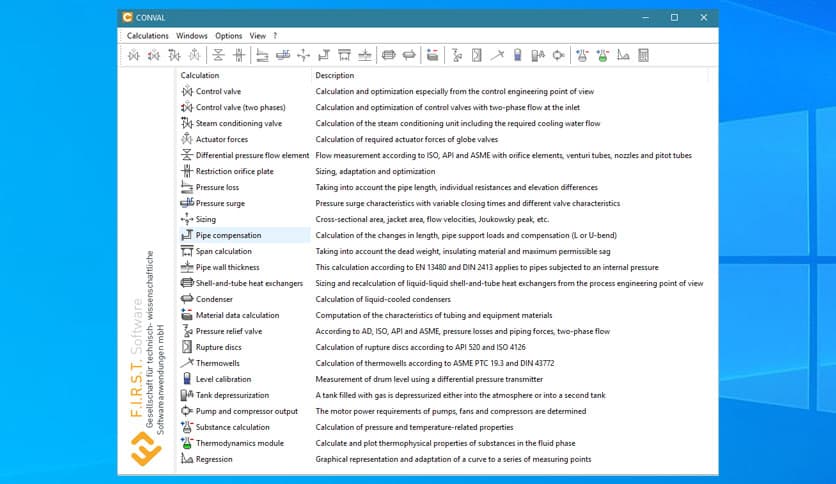The width and height of the screenshot is (836, 484).
Task: Choose Shell-and-tube heat exchangers from the list
Action: point(249,283)
